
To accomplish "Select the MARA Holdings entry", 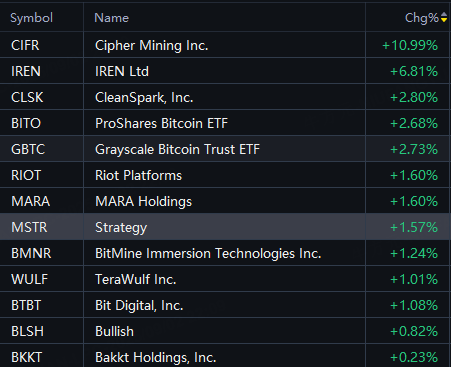I will click(x=225, y=201).
